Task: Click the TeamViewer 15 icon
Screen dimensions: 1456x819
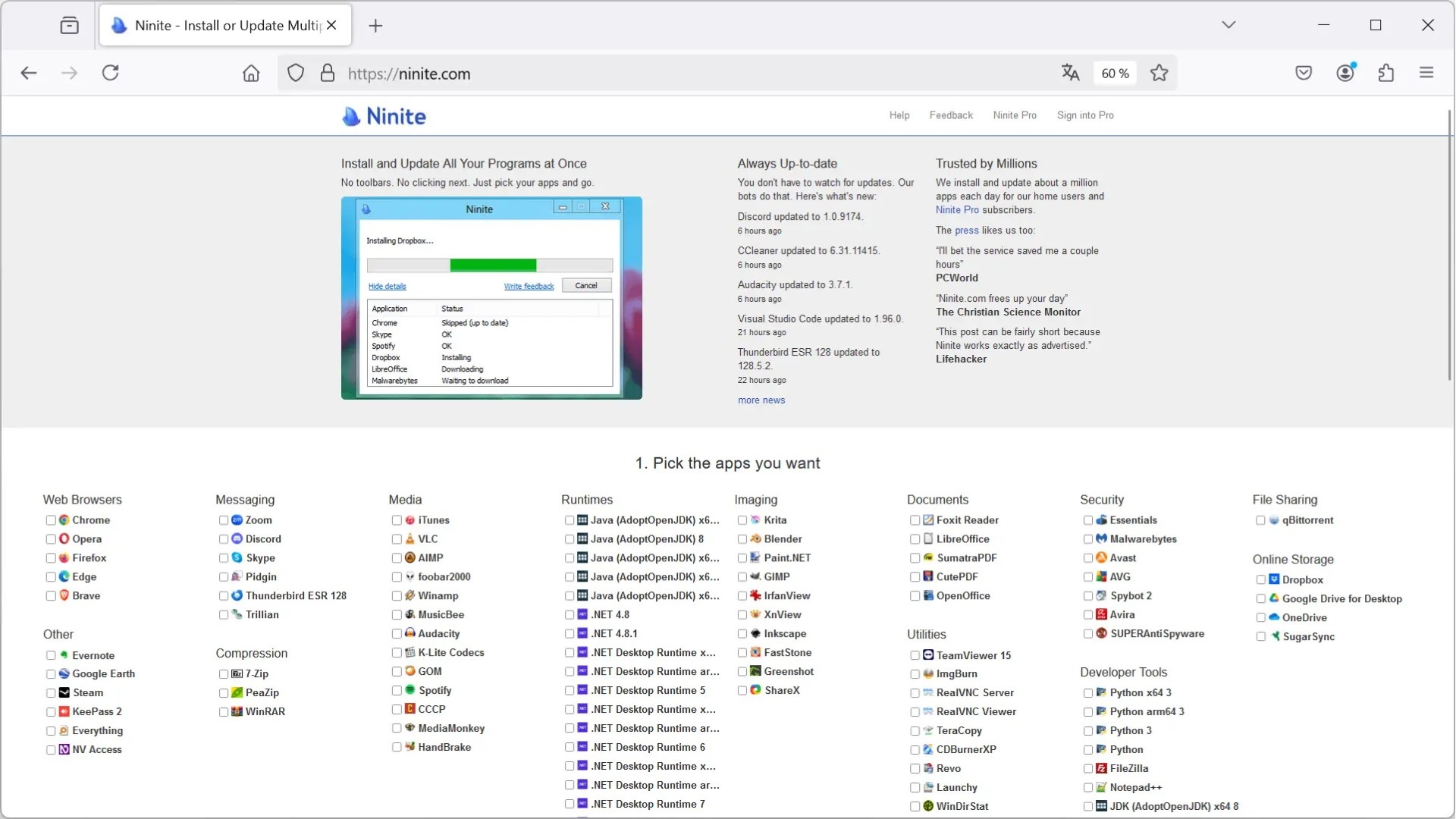Action: 928,655
